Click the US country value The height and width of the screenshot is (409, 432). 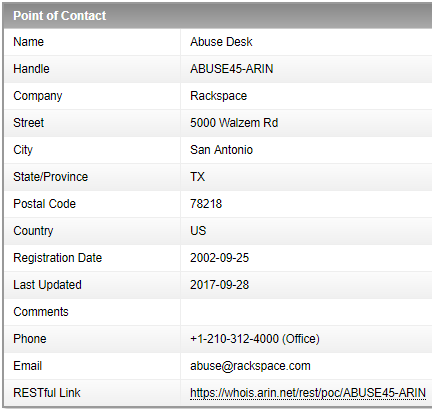(198, 231)
